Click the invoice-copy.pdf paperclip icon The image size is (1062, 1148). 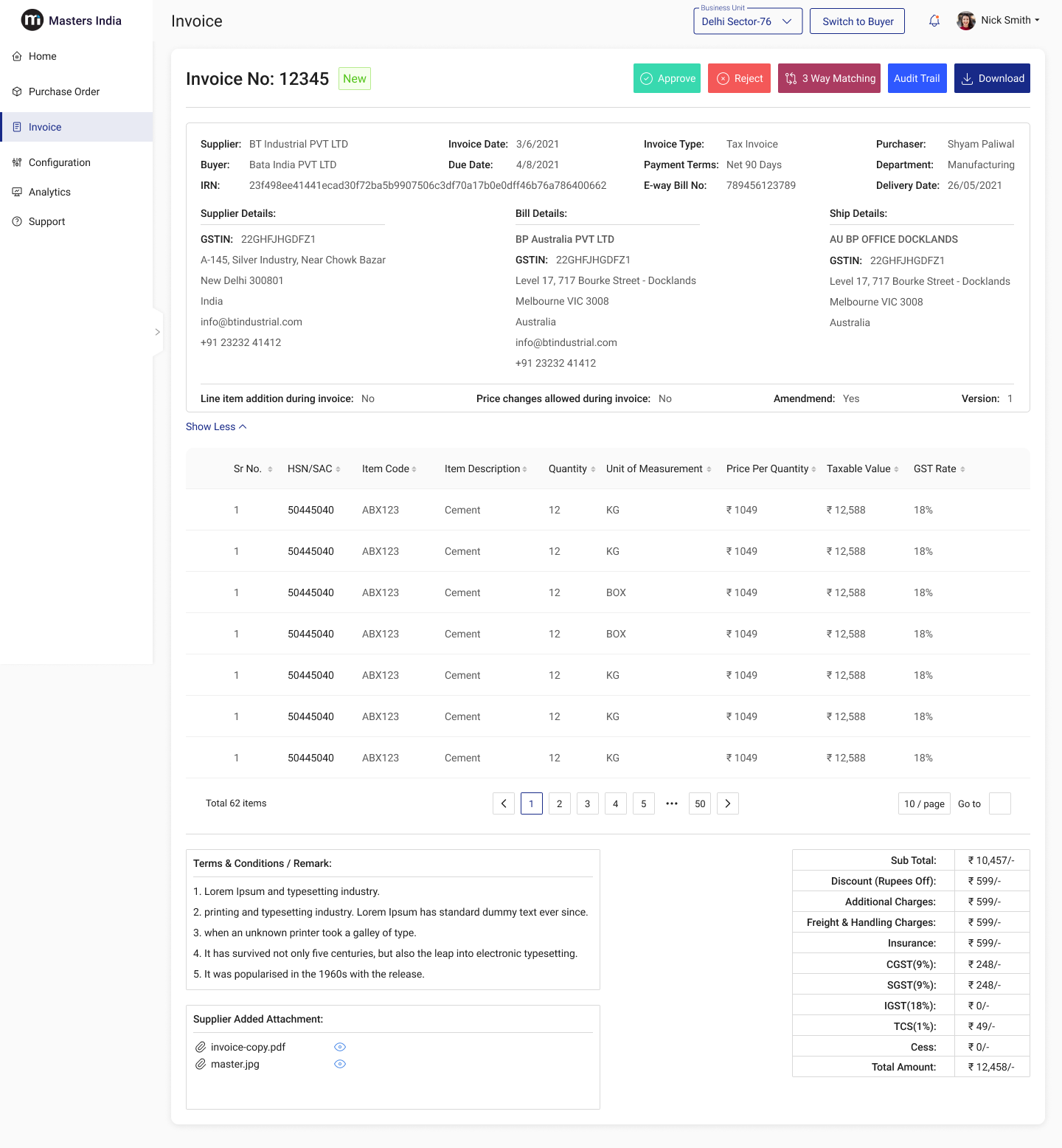tap(201, 1047)
